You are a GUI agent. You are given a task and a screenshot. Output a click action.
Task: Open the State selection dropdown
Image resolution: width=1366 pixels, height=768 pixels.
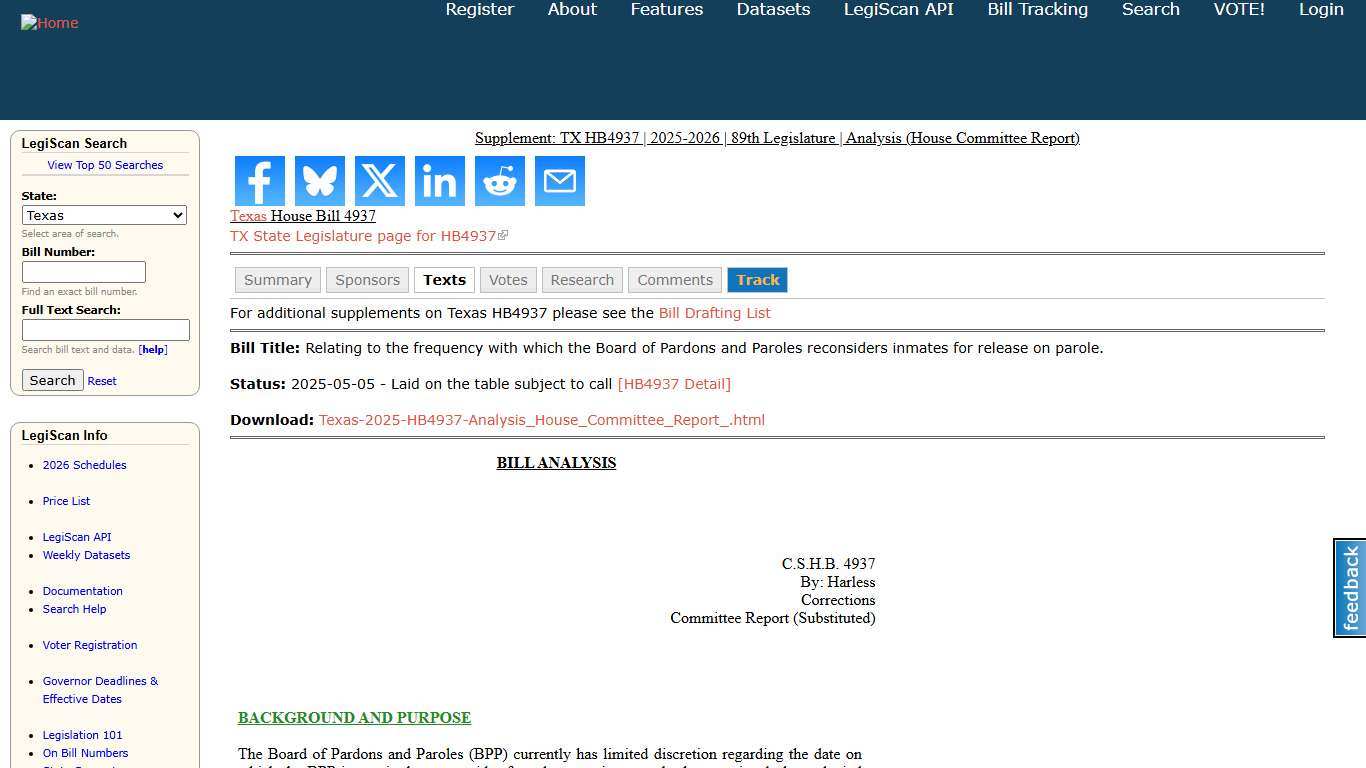(104, 215)
